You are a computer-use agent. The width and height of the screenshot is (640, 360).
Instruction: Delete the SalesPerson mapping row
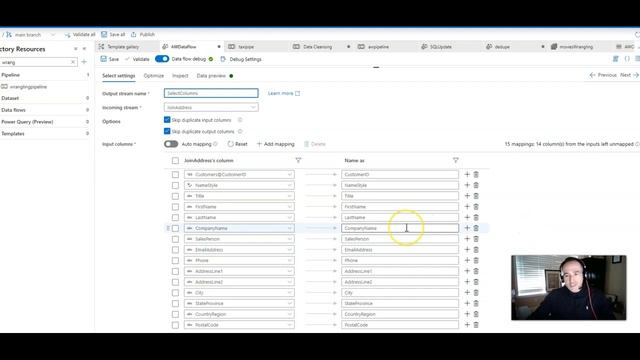point(476,239)
